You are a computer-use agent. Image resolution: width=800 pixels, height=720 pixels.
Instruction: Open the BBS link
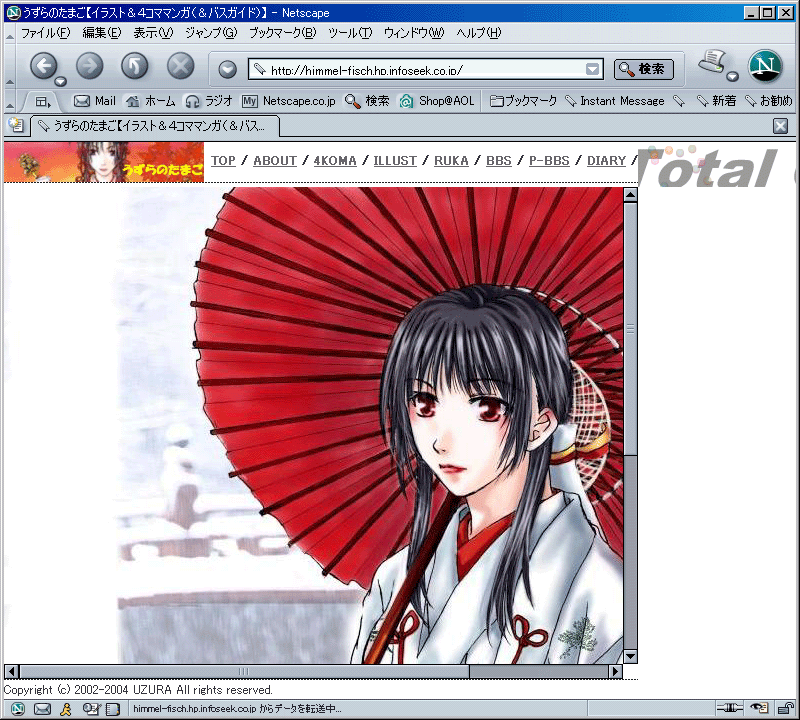pyautogui.click(x=498, y=161)
